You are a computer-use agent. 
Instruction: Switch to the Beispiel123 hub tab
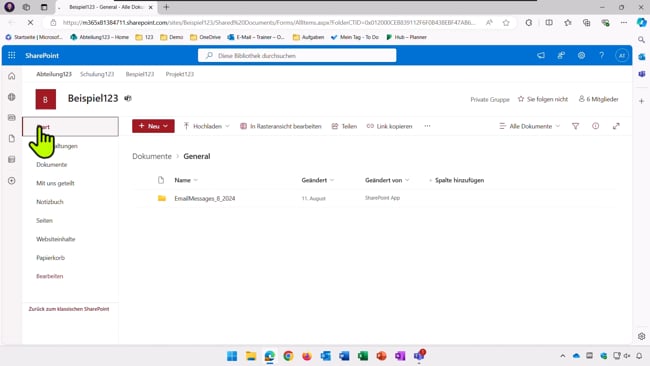point(140,74)
